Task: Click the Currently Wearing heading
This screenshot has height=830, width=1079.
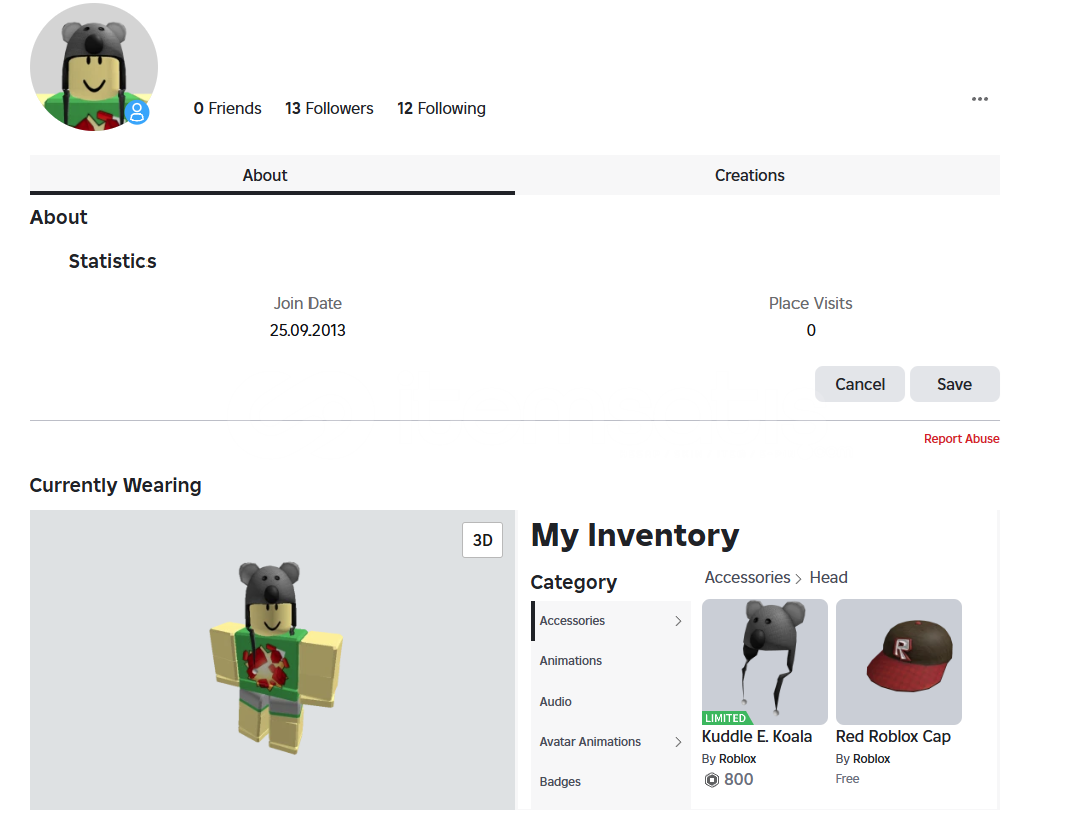Action: (116, 485)
